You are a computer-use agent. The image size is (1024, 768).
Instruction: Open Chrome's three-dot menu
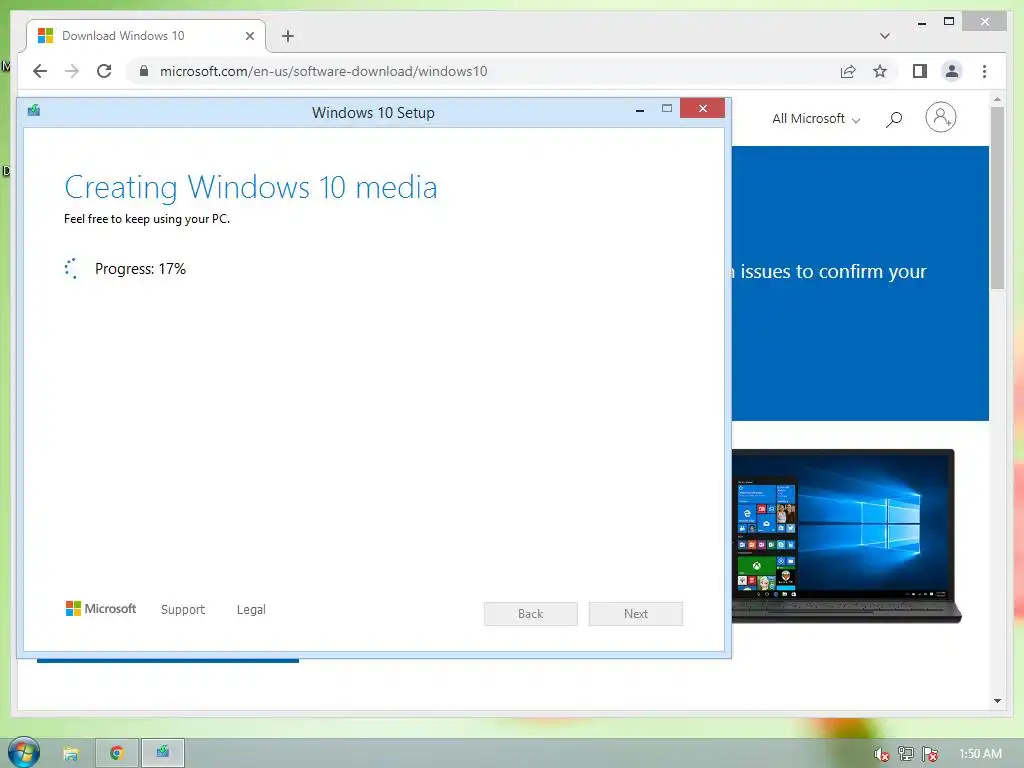(x=984, y=71)
